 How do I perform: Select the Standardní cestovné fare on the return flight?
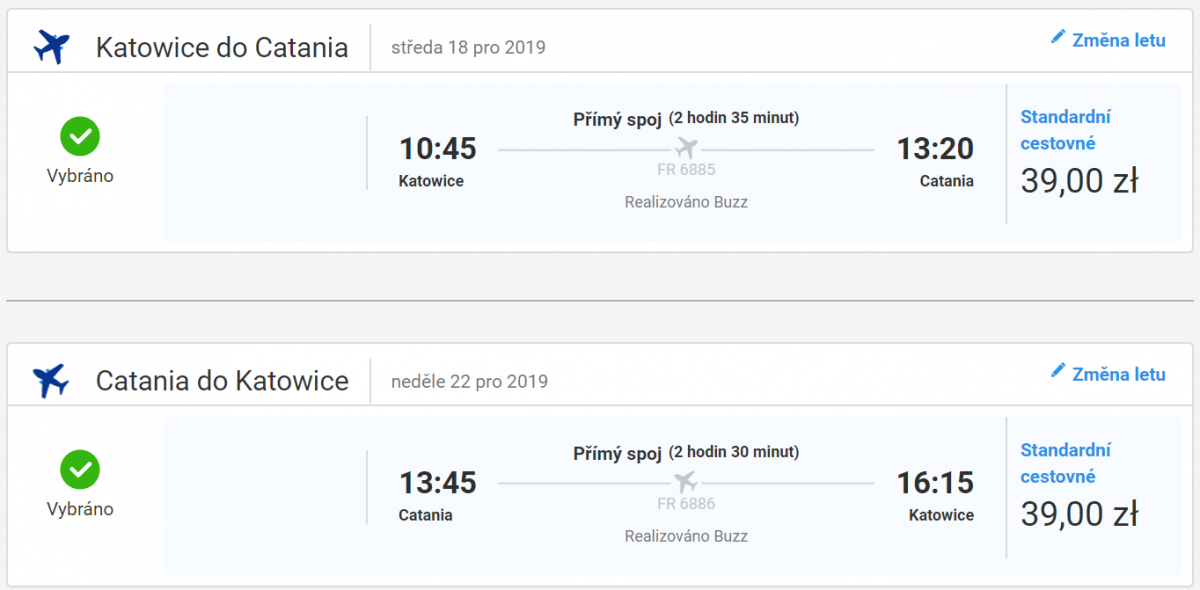point(1066,463)
